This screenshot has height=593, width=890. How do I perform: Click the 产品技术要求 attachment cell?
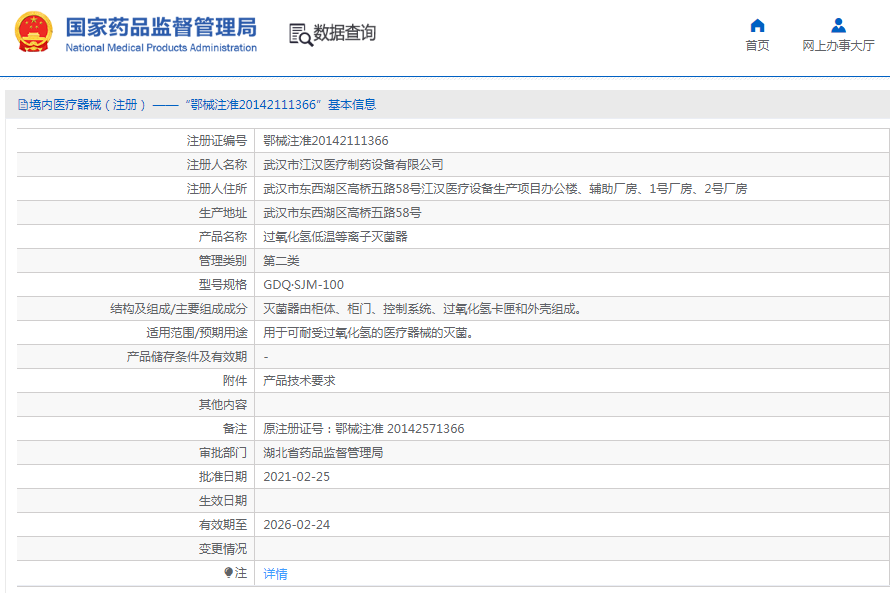point(299,381)
